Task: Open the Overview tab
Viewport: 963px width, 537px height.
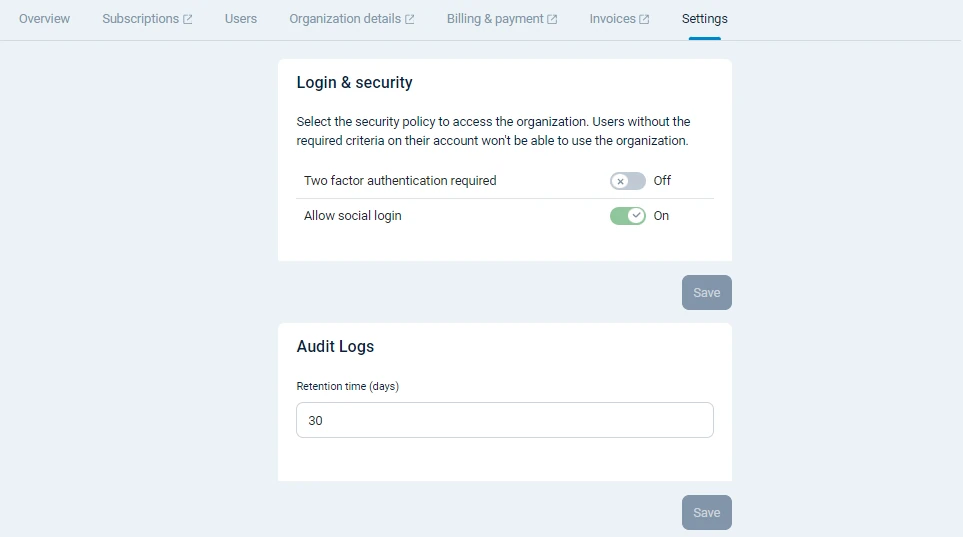Action: pos(45,19)
